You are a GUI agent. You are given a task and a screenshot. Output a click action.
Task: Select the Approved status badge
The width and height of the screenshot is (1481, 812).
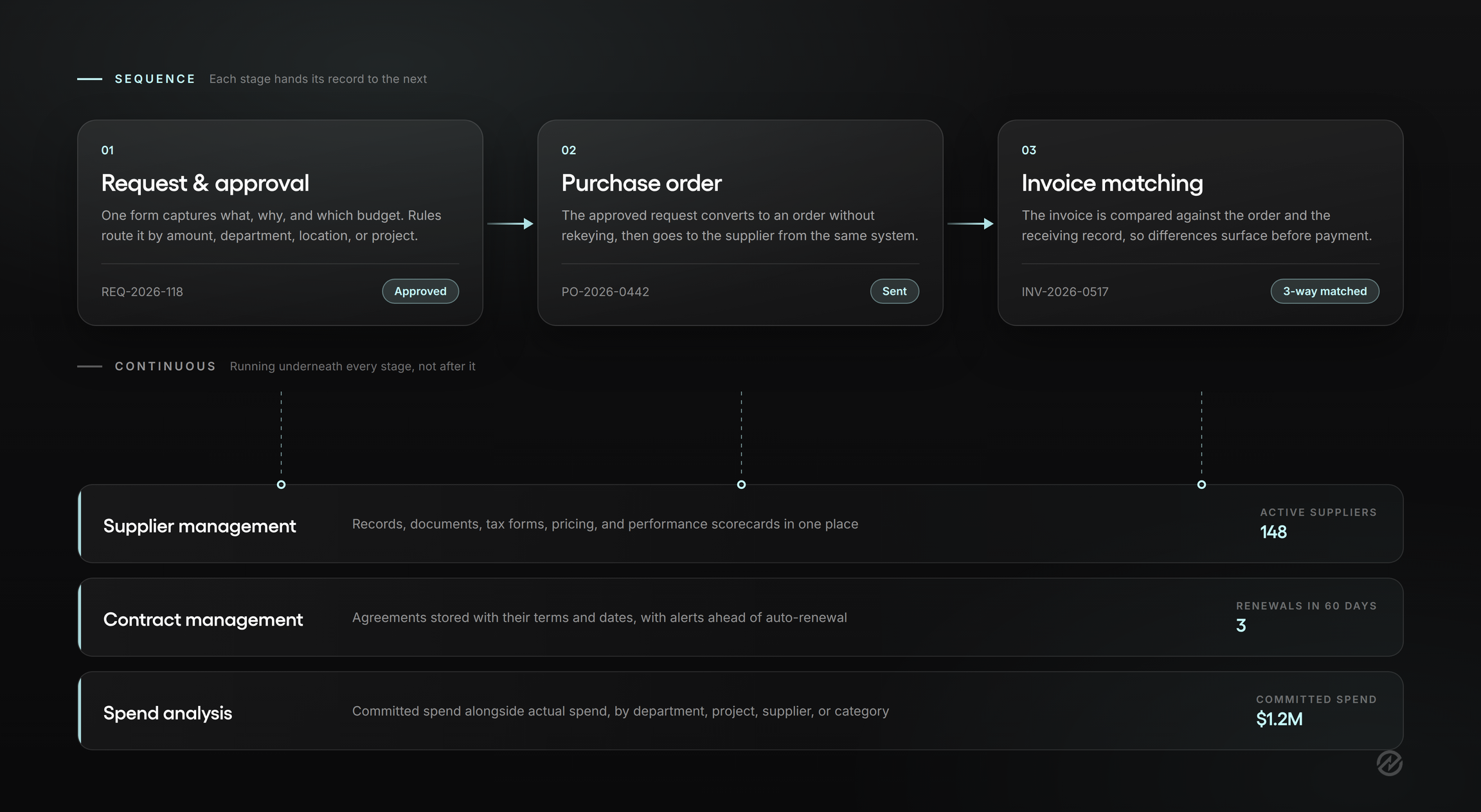click(420, 291)
